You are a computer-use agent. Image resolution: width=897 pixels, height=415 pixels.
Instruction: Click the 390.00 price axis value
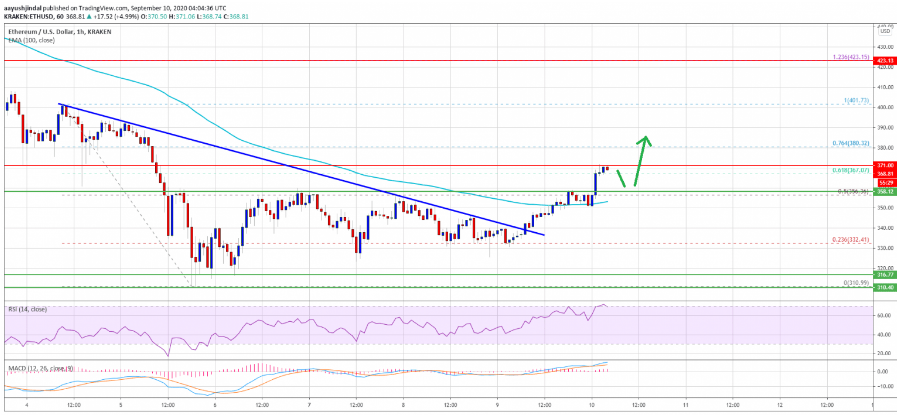click(x=885, y=128)
